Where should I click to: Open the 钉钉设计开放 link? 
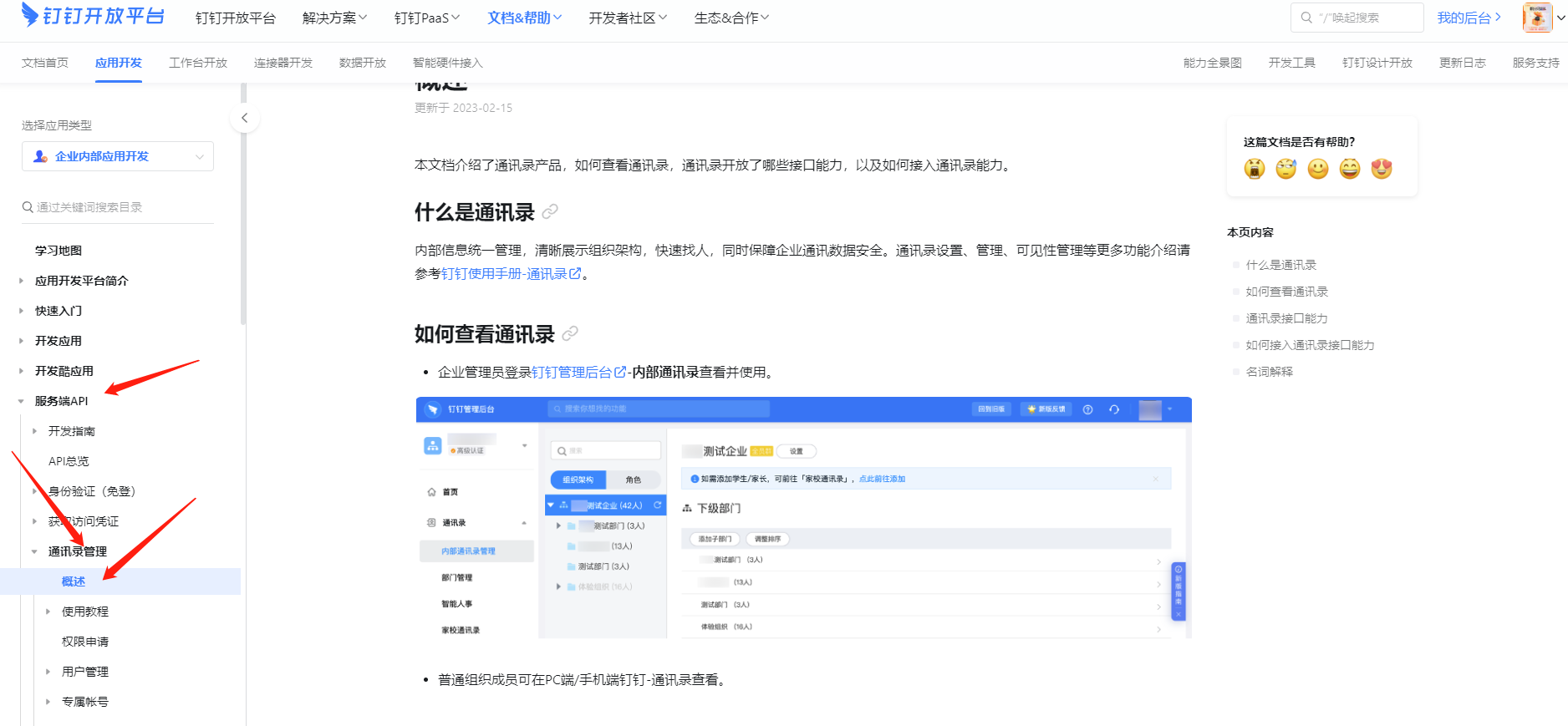(1377, 63)
